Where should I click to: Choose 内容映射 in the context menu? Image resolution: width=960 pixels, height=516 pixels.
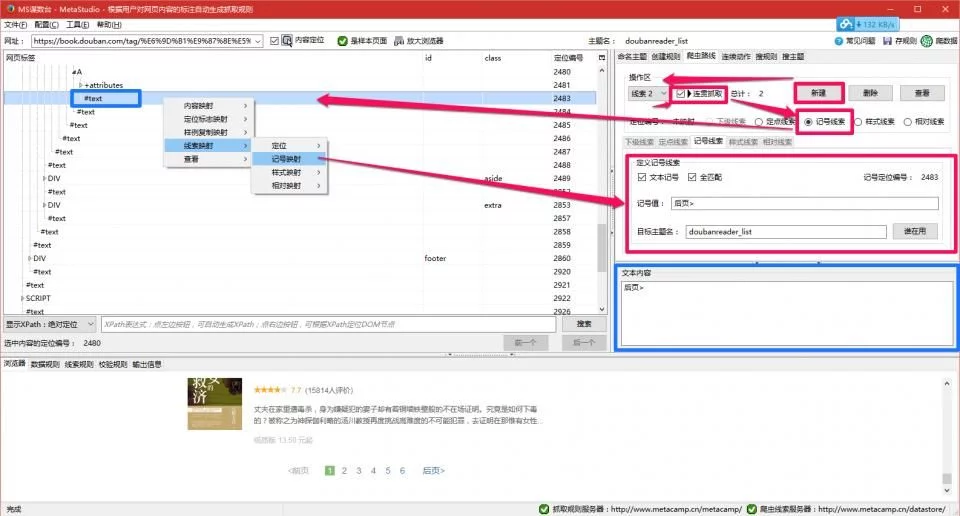coord(209,105)
